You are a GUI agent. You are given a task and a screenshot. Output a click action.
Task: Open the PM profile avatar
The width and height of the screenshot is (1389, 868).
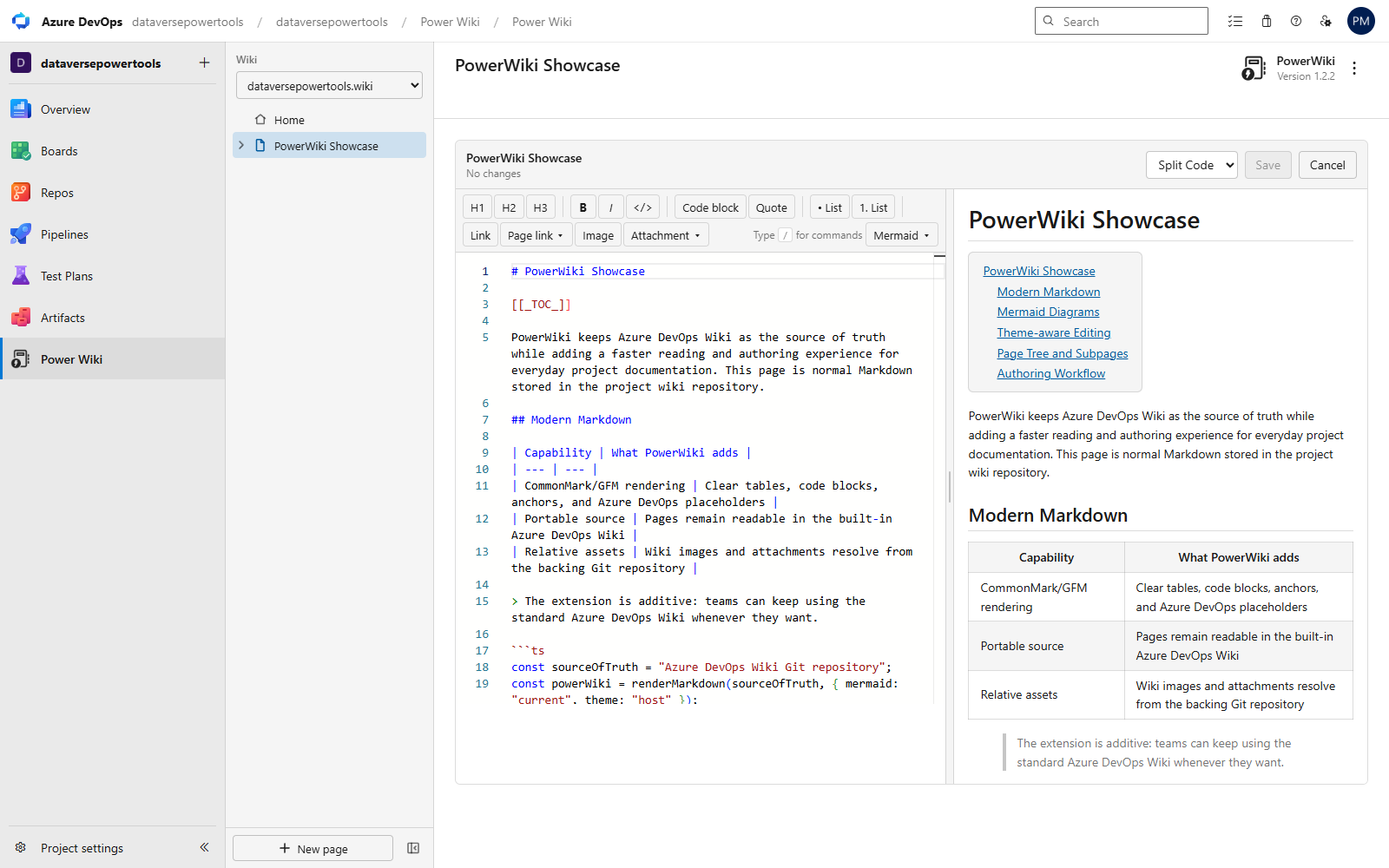point(1360,21)
